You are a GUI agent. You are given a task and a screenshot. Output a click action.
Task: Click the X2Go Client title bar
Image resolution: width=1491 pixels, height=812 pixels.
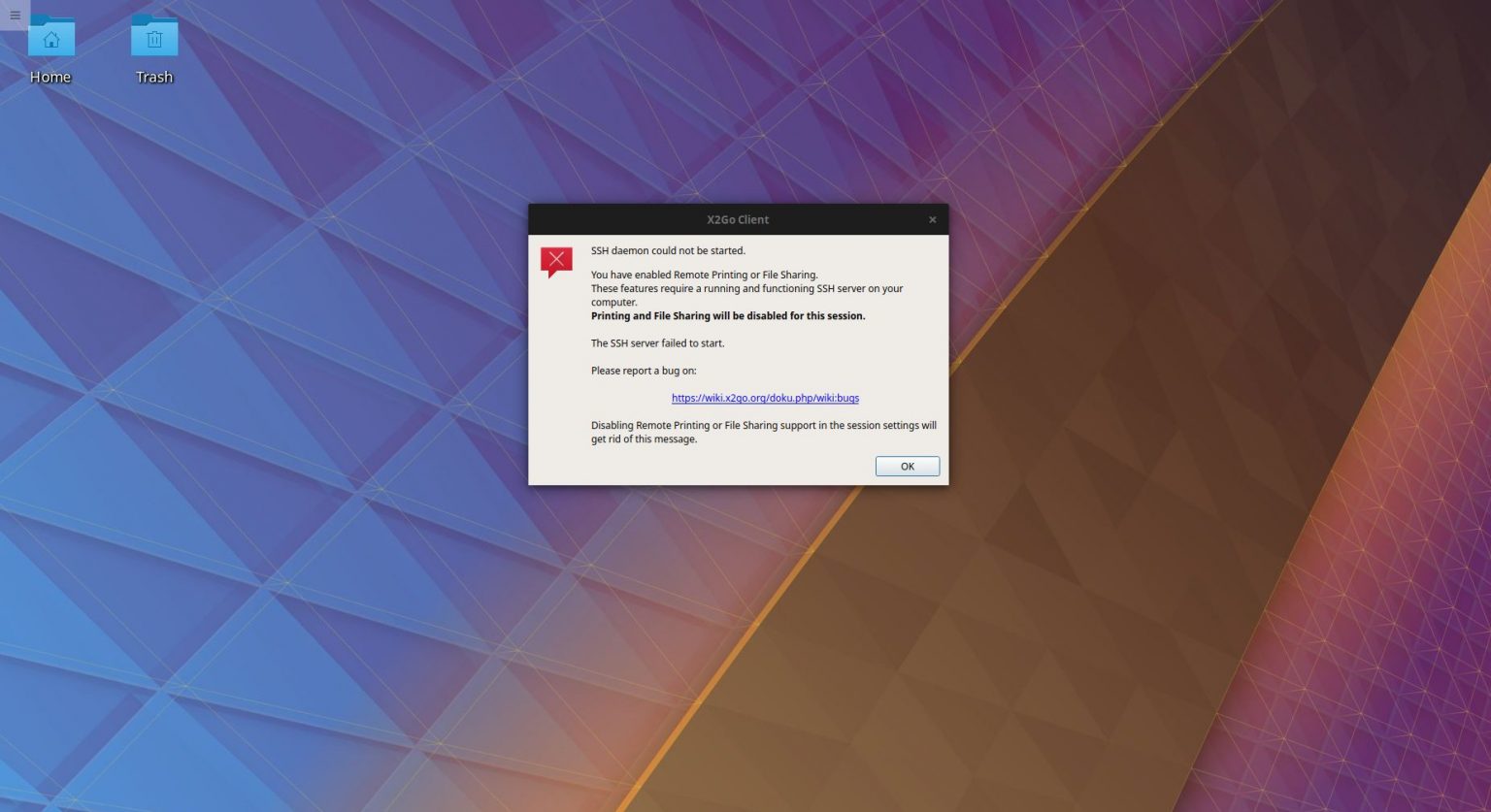point(738,219)
